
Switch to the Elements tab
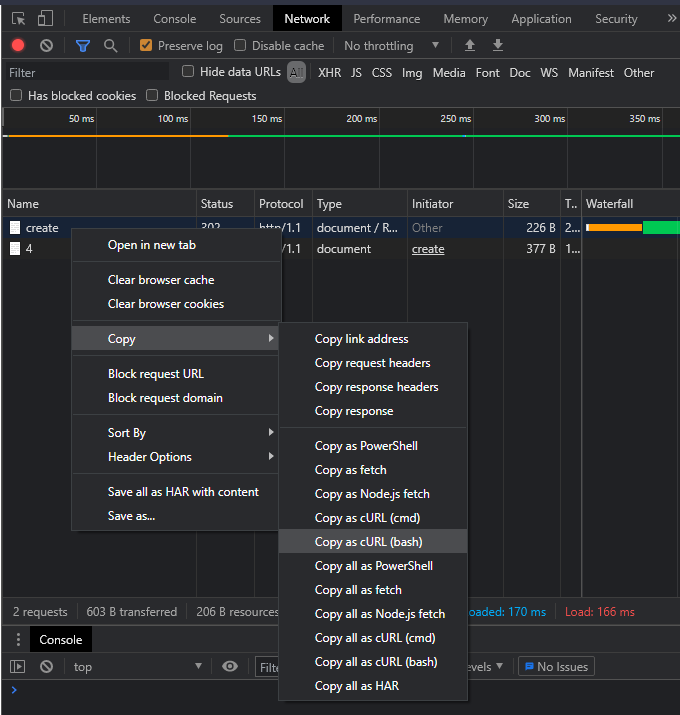[106, 19]
